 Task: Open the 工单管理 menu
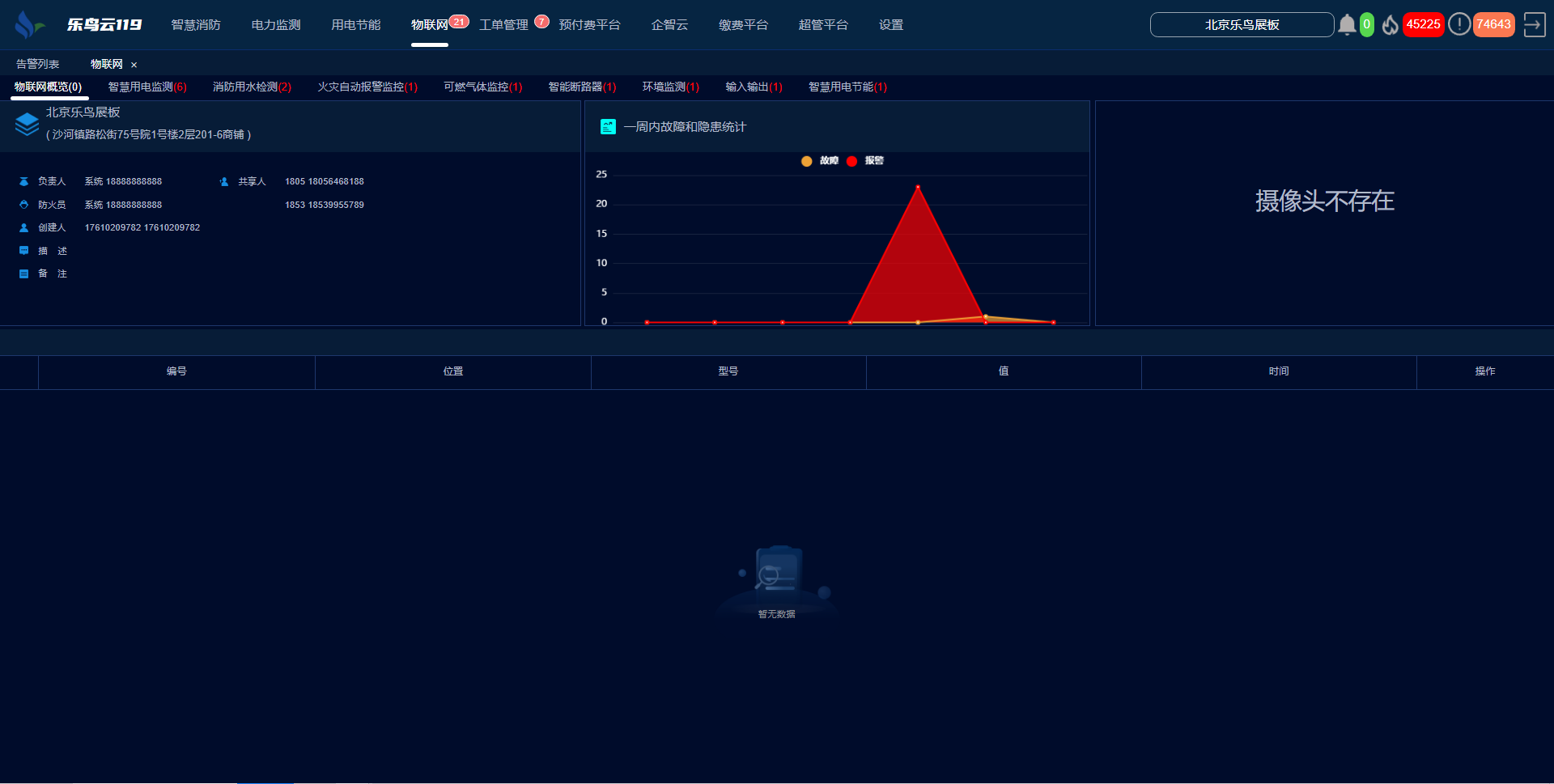[x=503, y=25]
